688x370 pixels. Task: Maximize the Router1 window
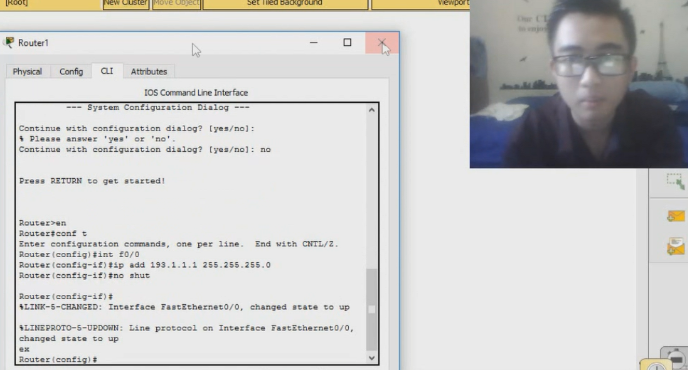[347, 43]
